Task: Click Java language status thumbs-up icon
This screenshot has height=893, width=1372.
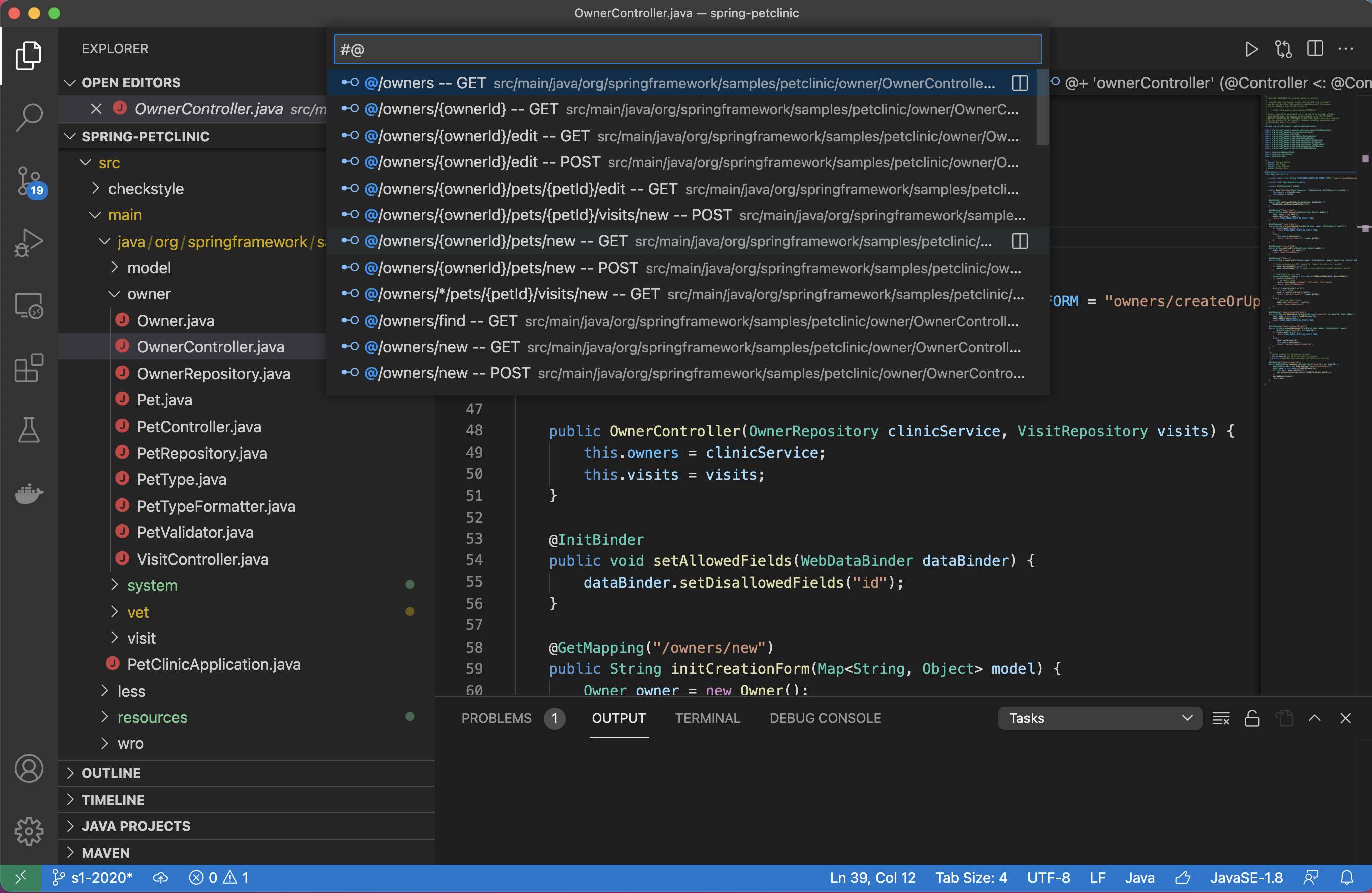Action: 1182,877
